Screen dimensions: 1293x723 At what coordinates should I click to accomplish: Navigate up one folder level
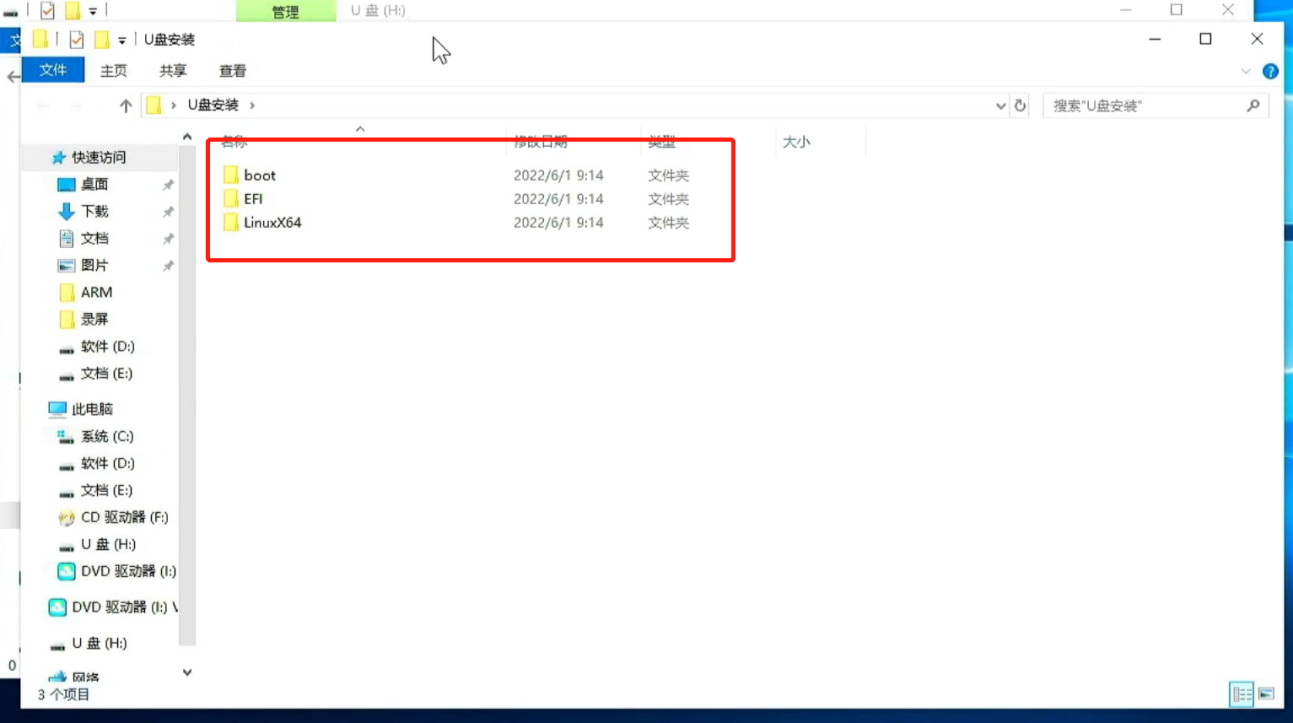point(126,105)
